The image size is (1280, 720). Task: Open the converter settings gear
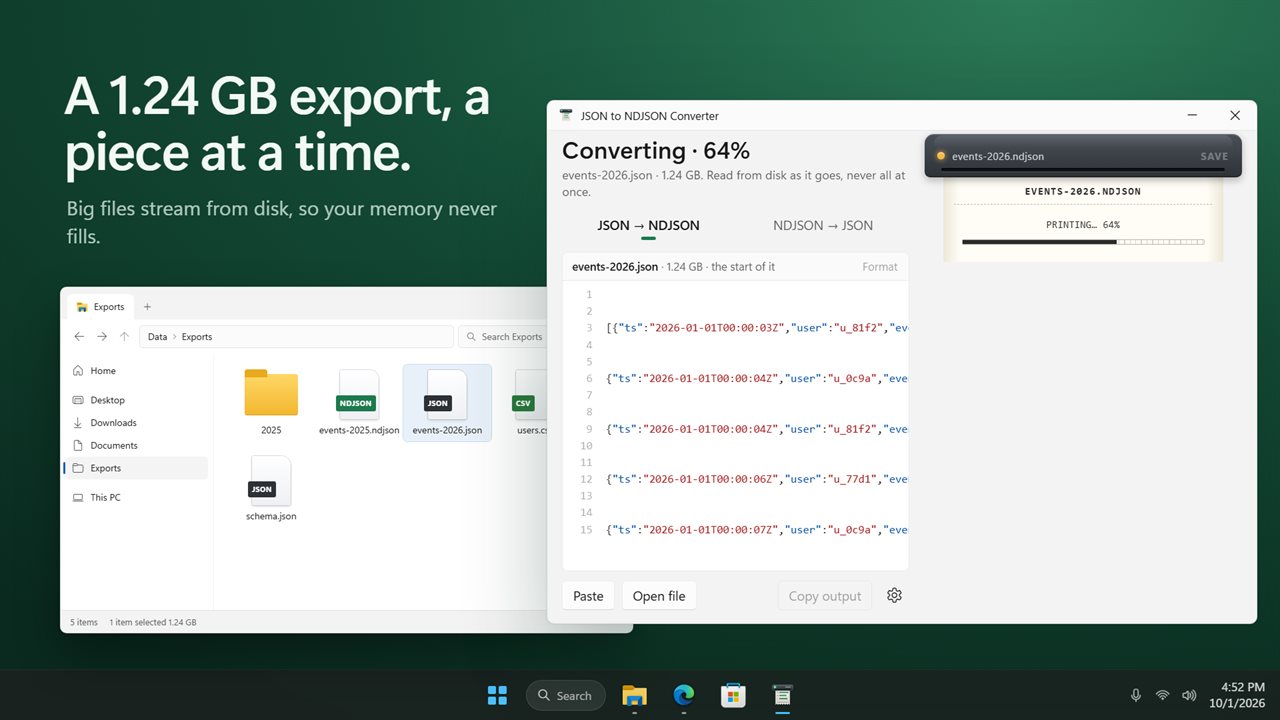894,595
